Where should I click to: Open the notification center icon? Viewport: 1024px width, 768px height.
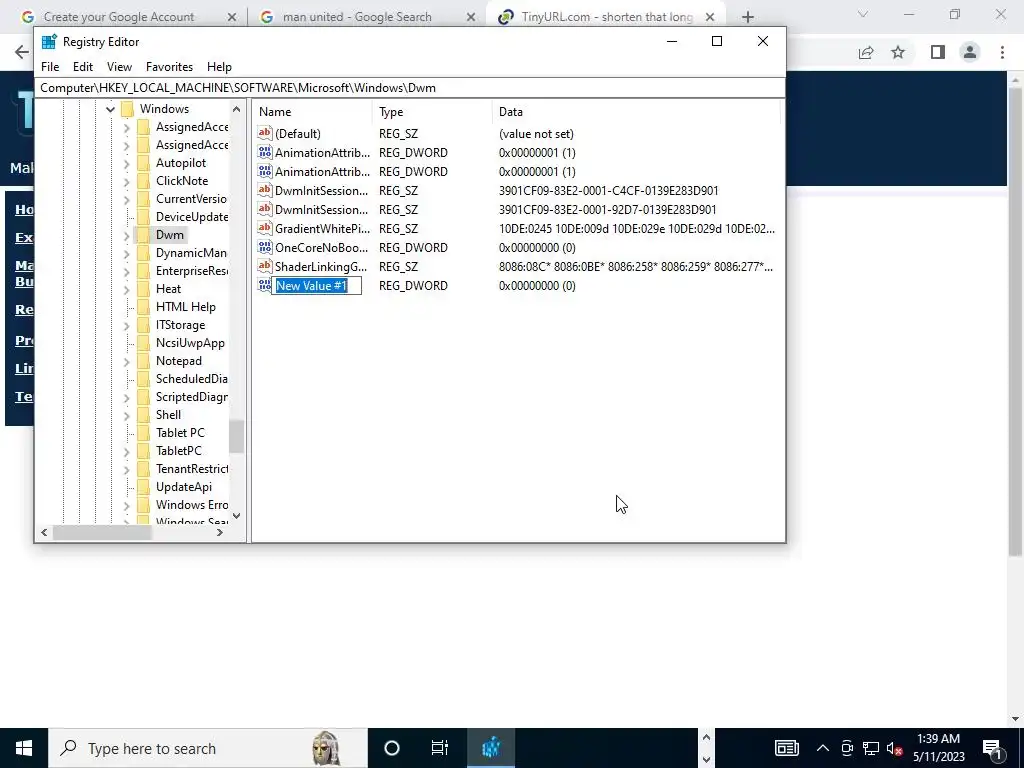(x=992, y=748)
